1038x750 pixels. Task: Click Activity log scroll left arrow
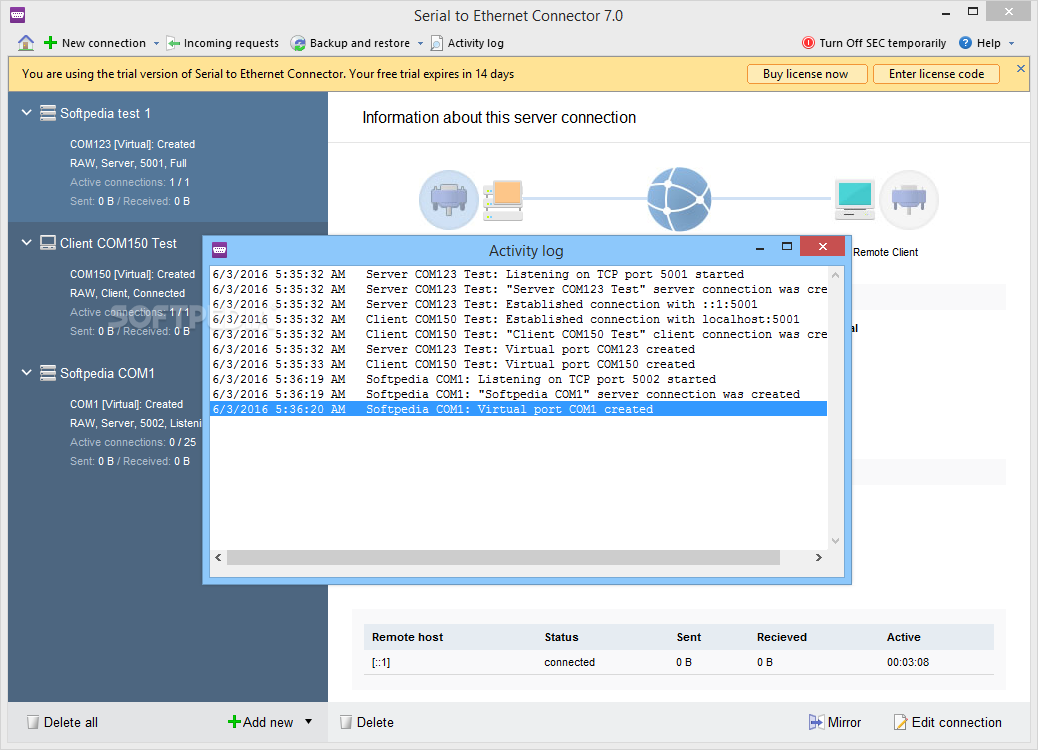[218, 557]
